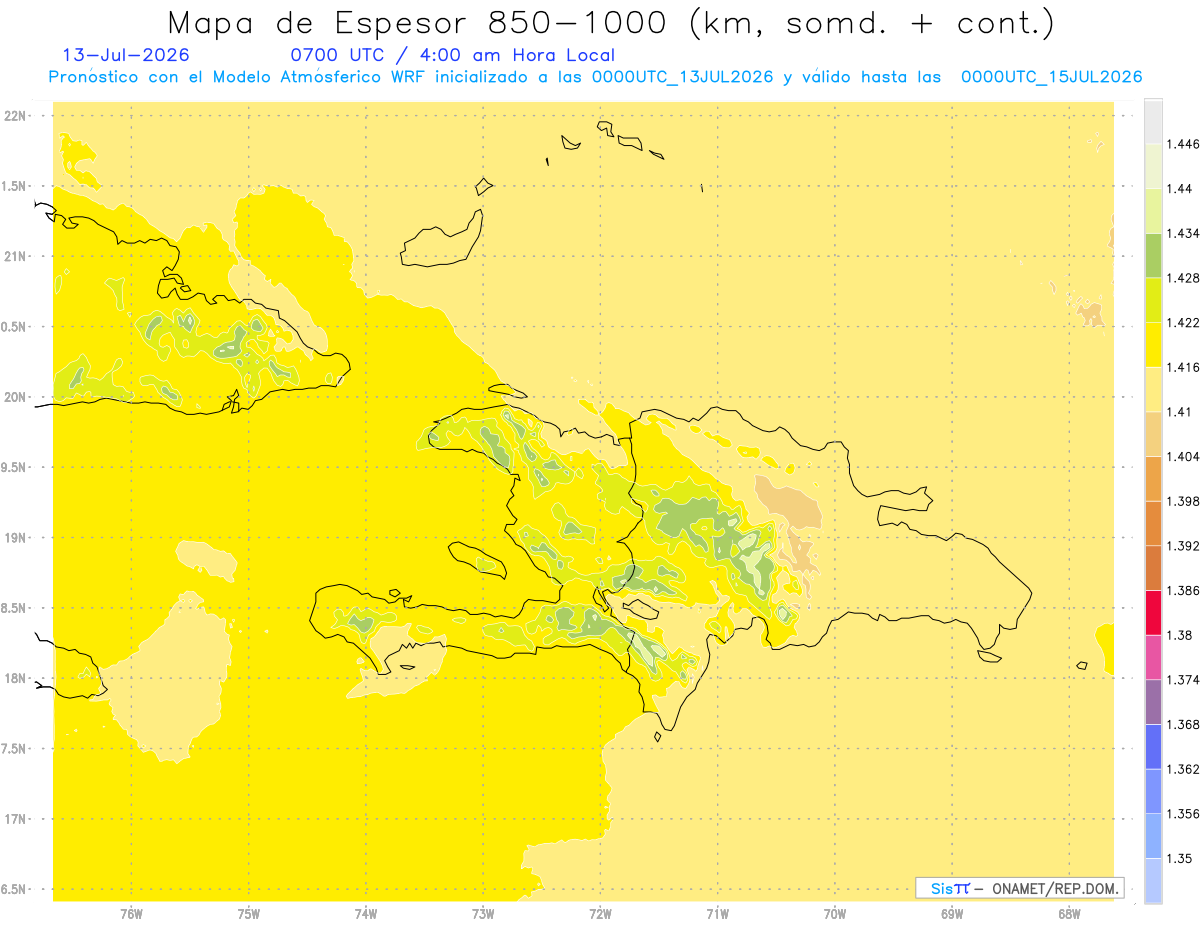Screen dimensions: 1200x927
Task: Click the legend value "1.368"
Action: pyautogui.click(x=1185, y=724)
